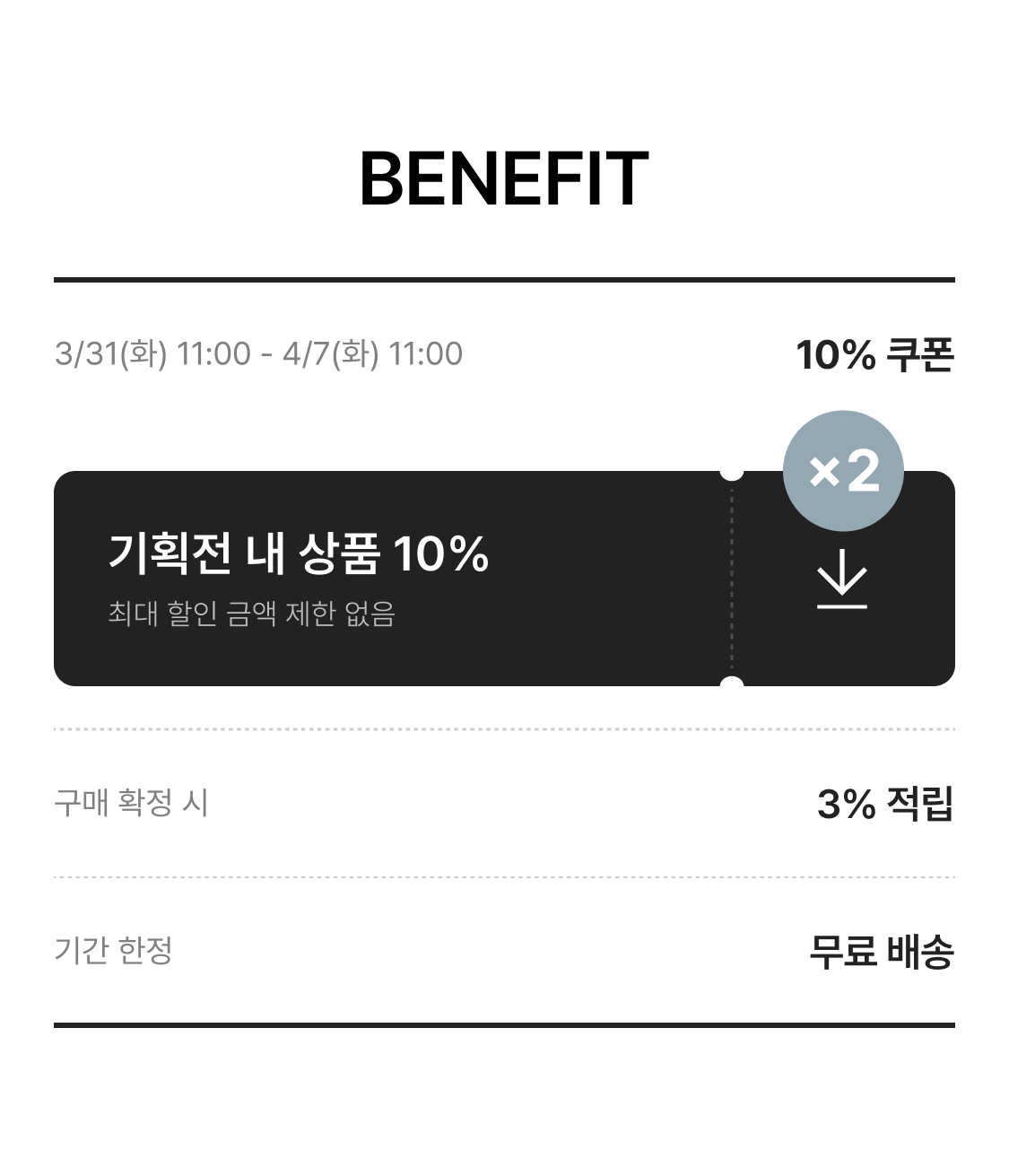Click the end date 4/7(화) 11:00
Screen dimensions: 1009x1176
pyautogui.click(x=373, y=353)
